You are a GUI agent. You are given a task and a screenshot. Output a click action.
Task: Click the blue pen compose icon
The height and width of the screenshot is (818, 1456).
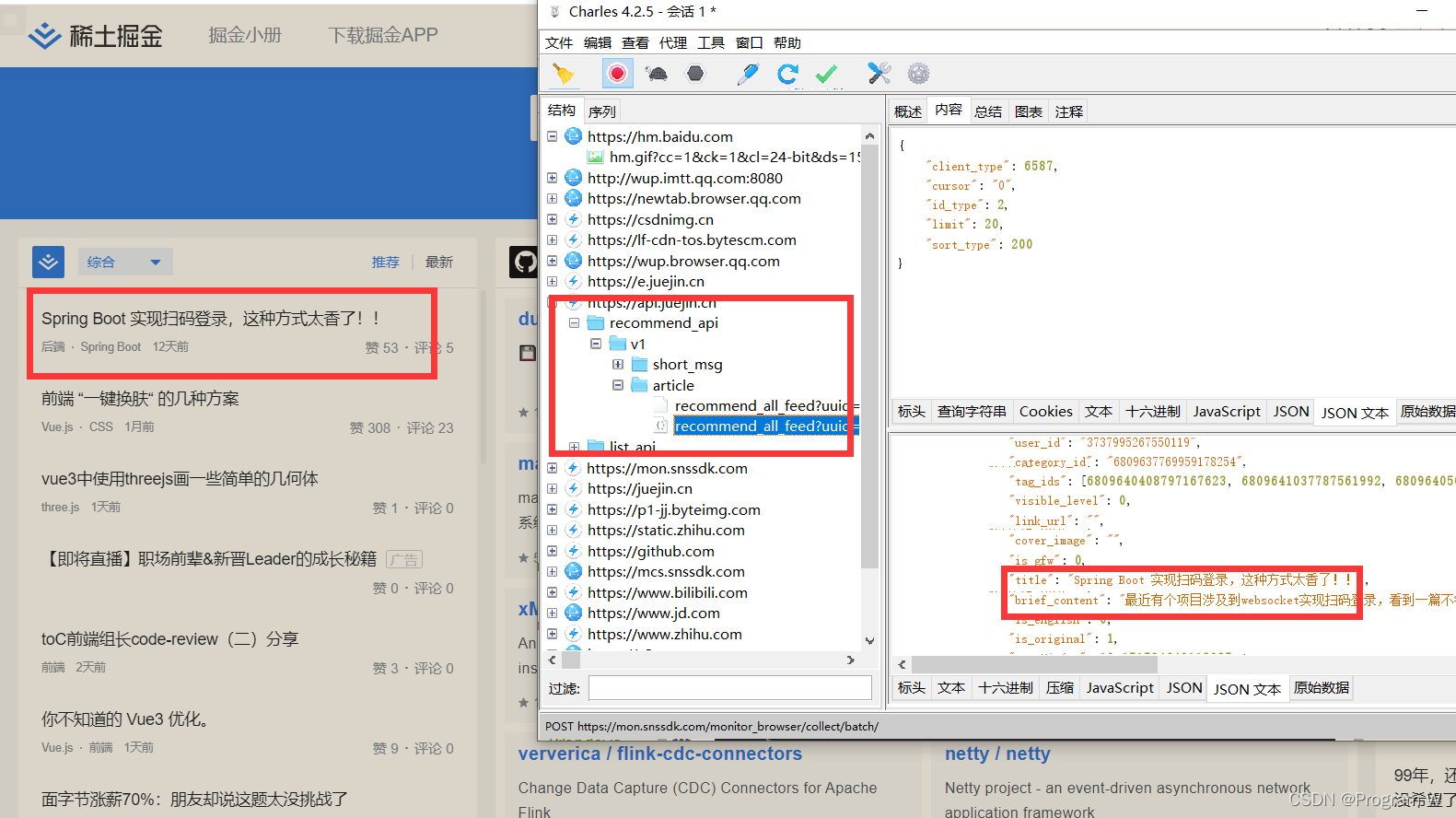pyautogui.click(x=748, y=74)
